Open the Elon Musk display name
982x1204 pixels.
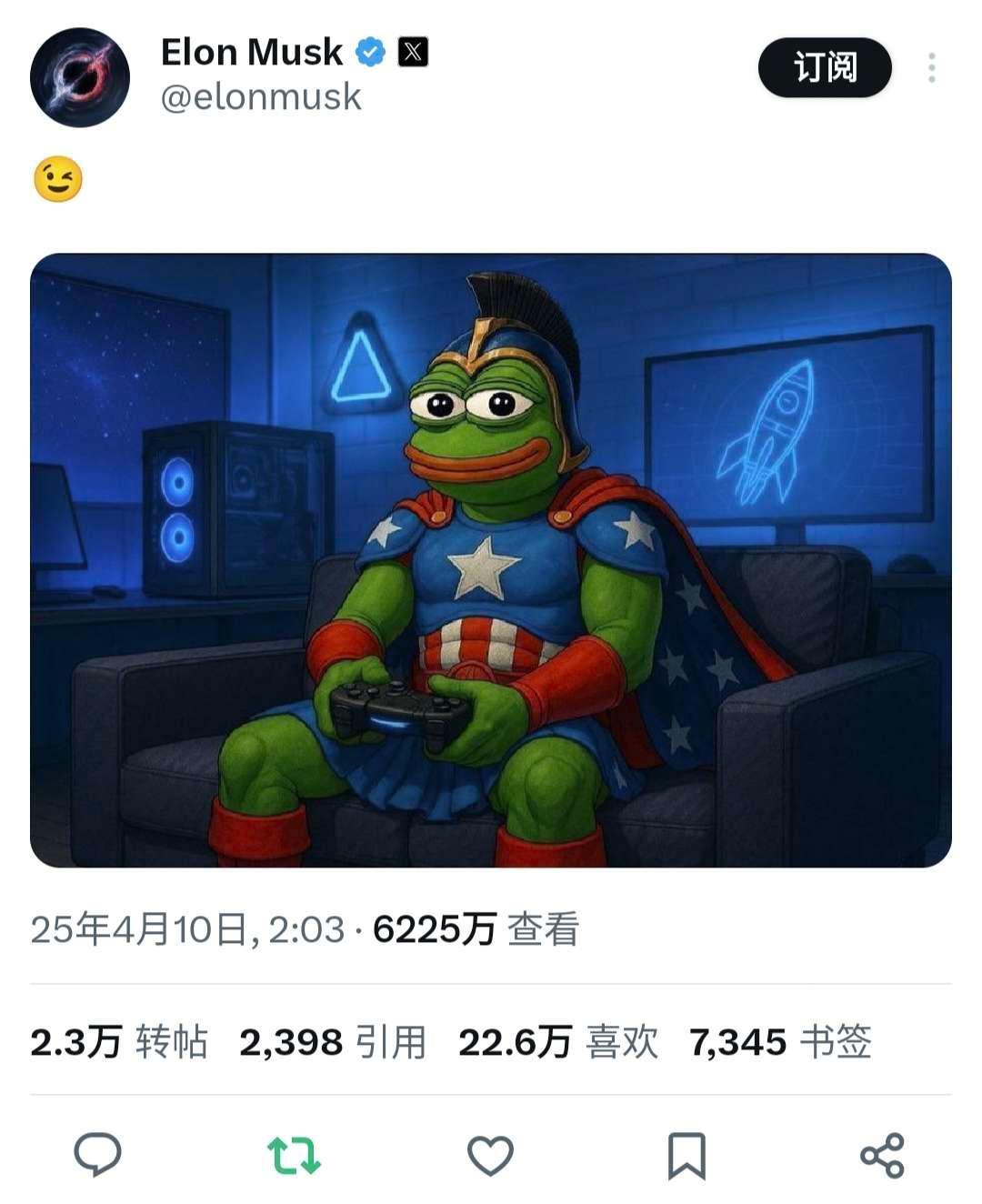pyautogui.click(x=252, y=53)
